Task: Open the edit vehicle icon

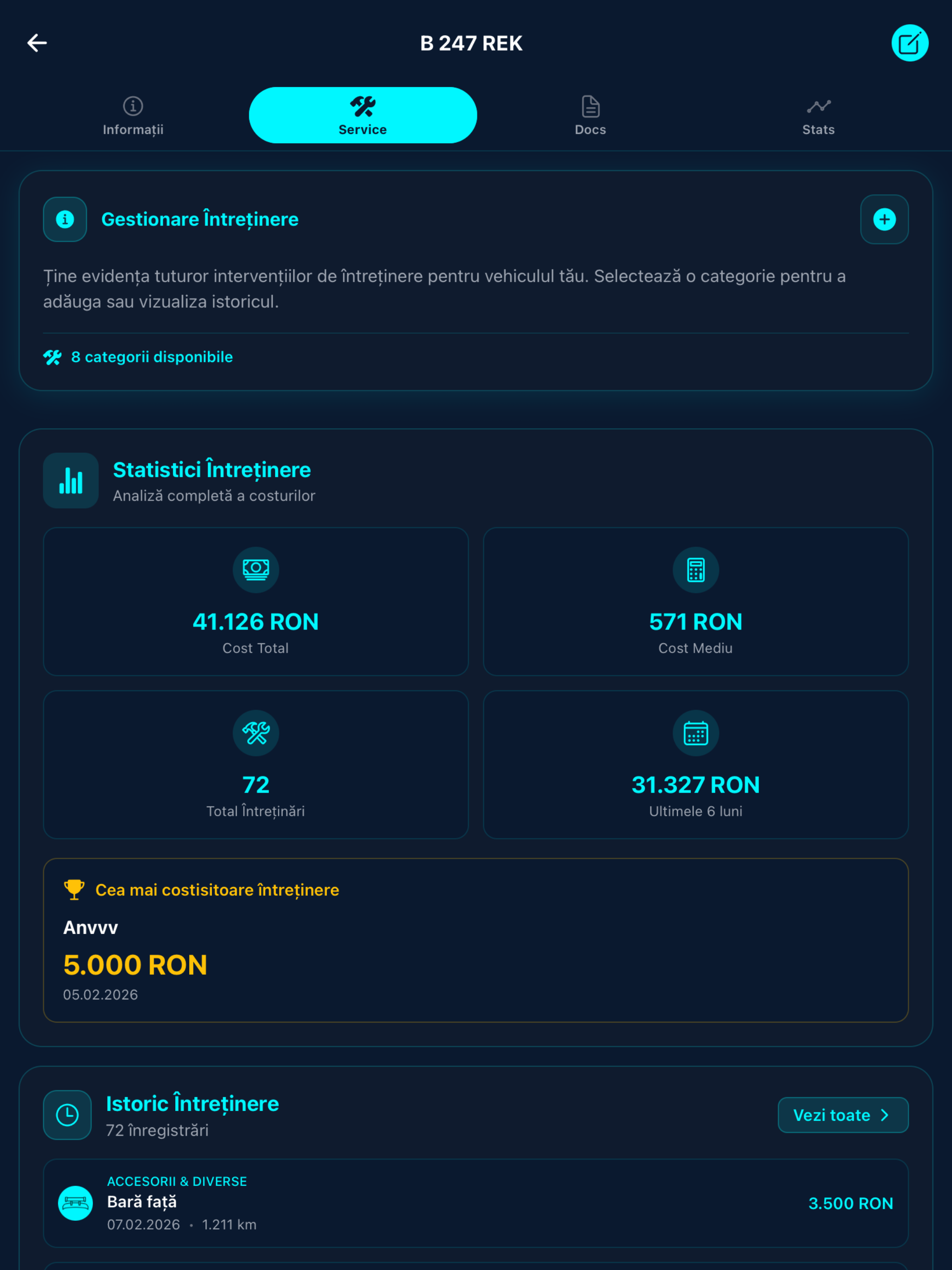Action: coord(910,43)
